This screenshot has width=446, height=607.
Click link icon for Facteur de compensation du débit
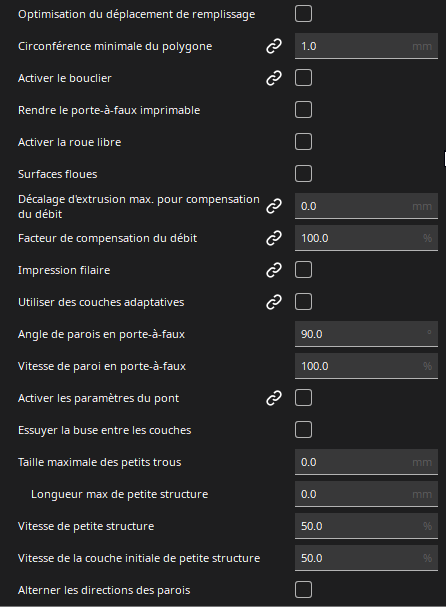pos(274,238)
